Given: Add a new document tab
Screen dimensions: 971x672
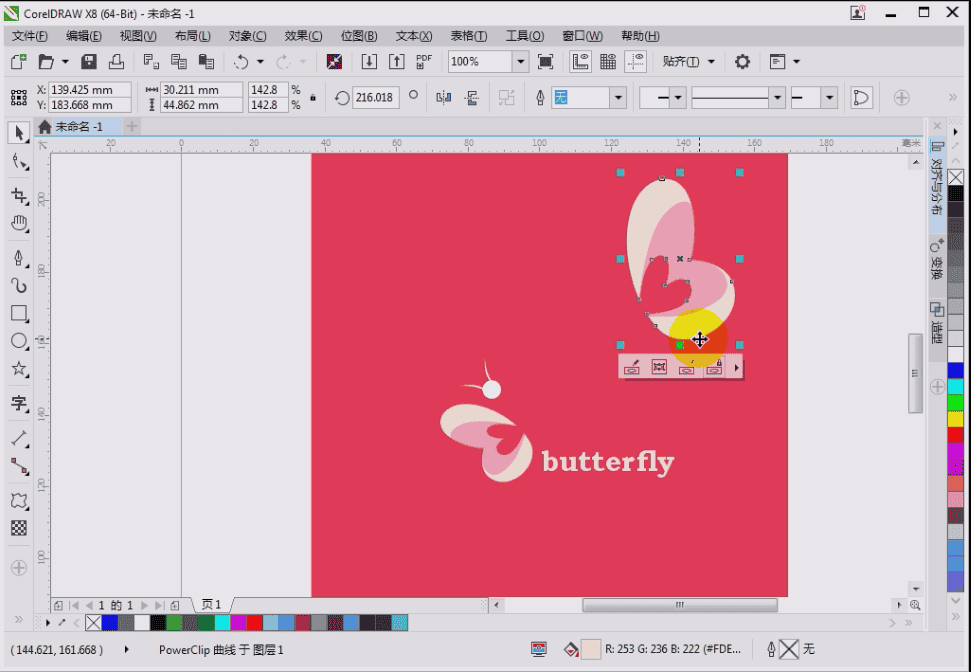Looking at the screenshot, I should click(x=131, y=127).
